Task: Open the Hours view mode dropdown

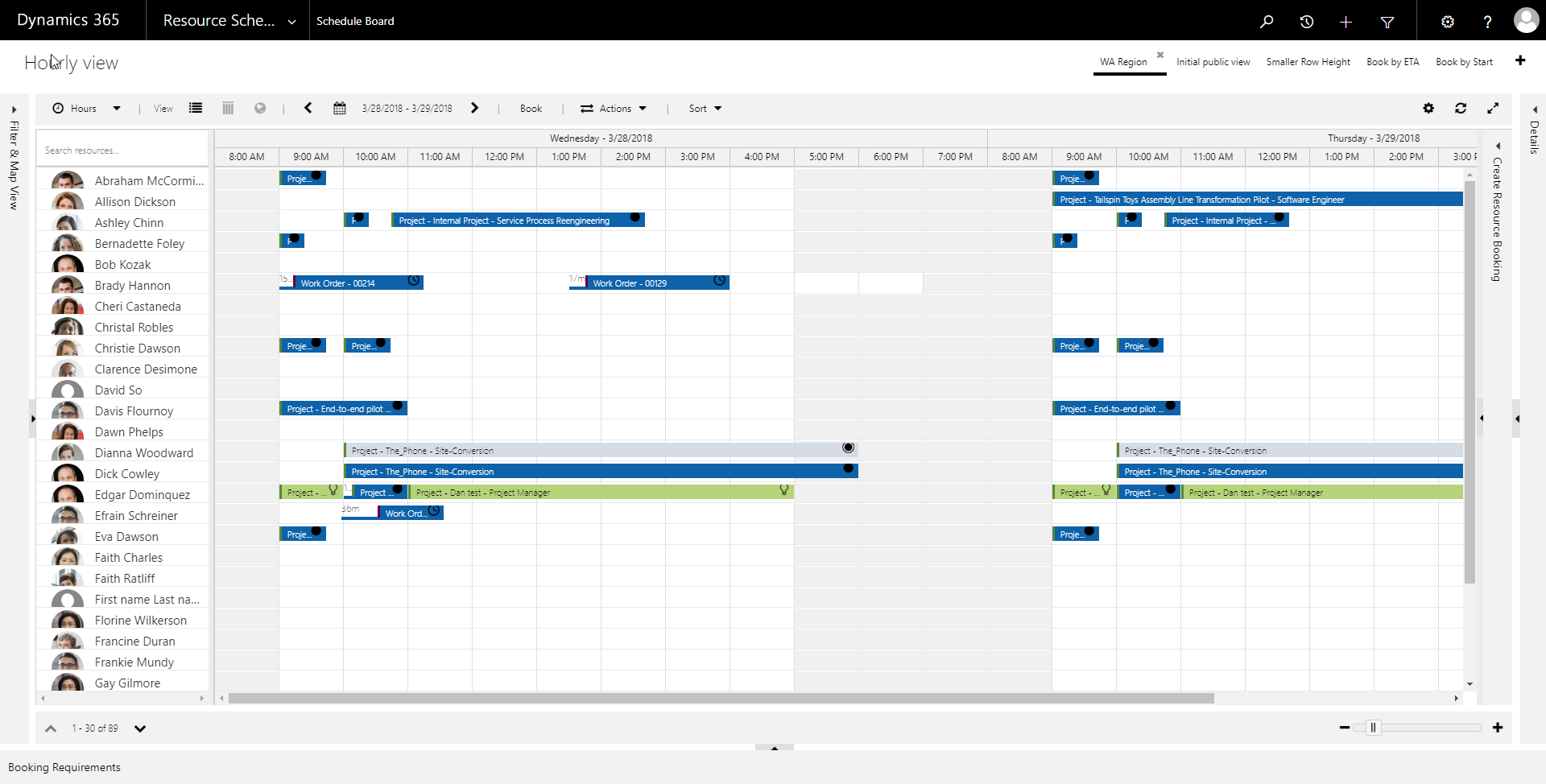Action: (x=86, y=109)
